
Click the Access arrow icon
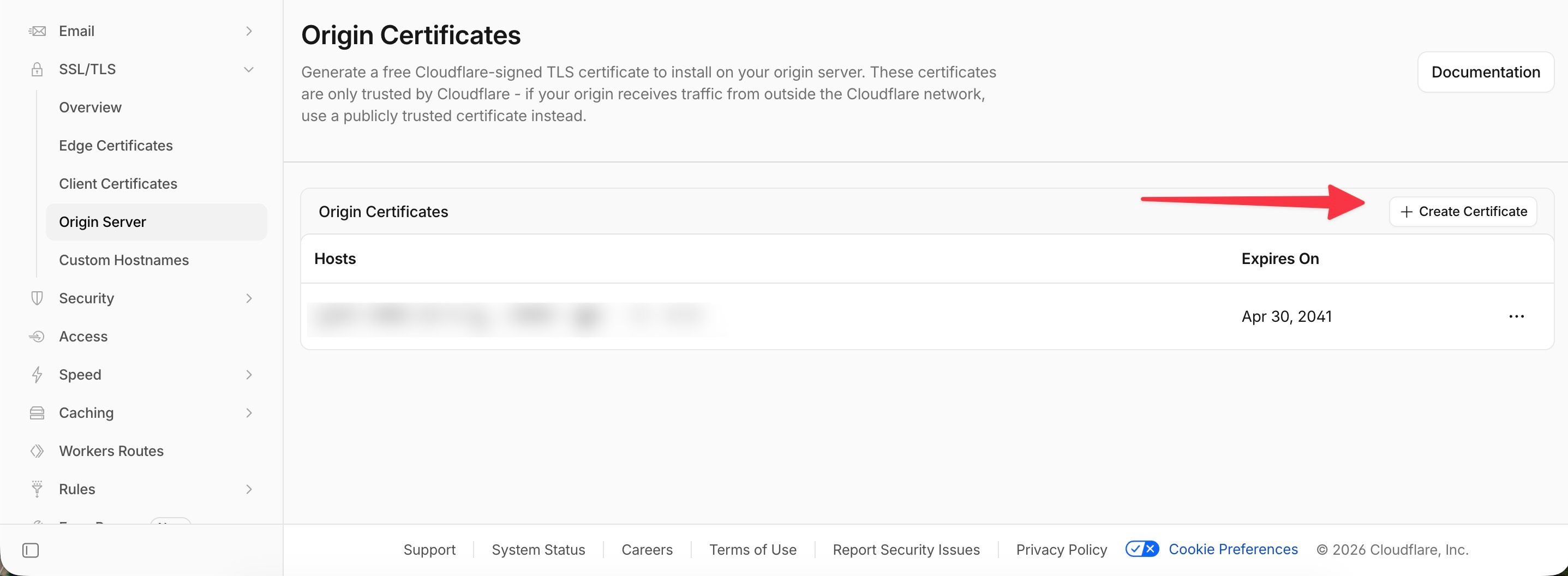click(37, 337)
